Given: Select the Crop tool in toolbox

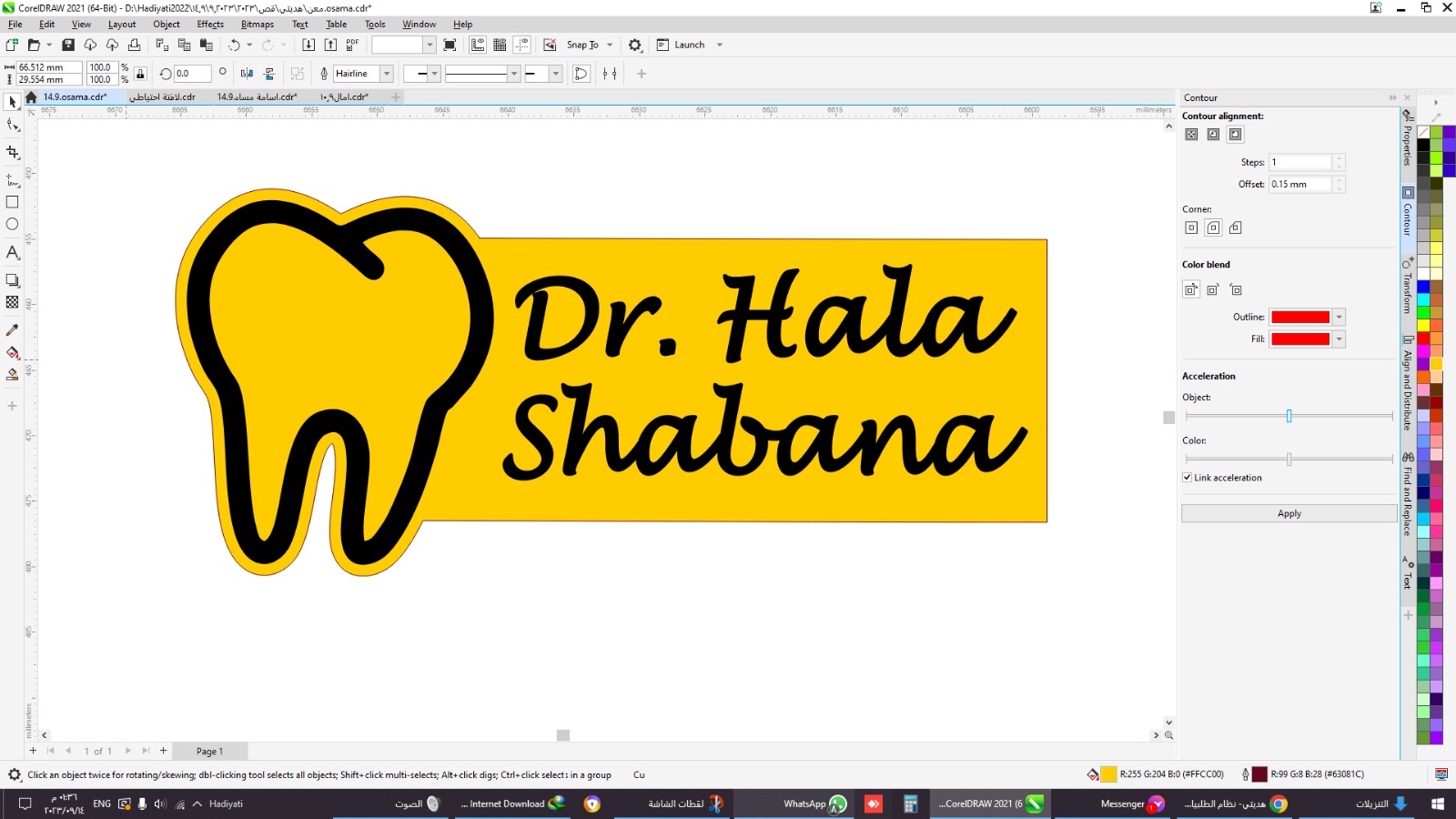Looking at the screenshot, I should (x=13, y=153).
